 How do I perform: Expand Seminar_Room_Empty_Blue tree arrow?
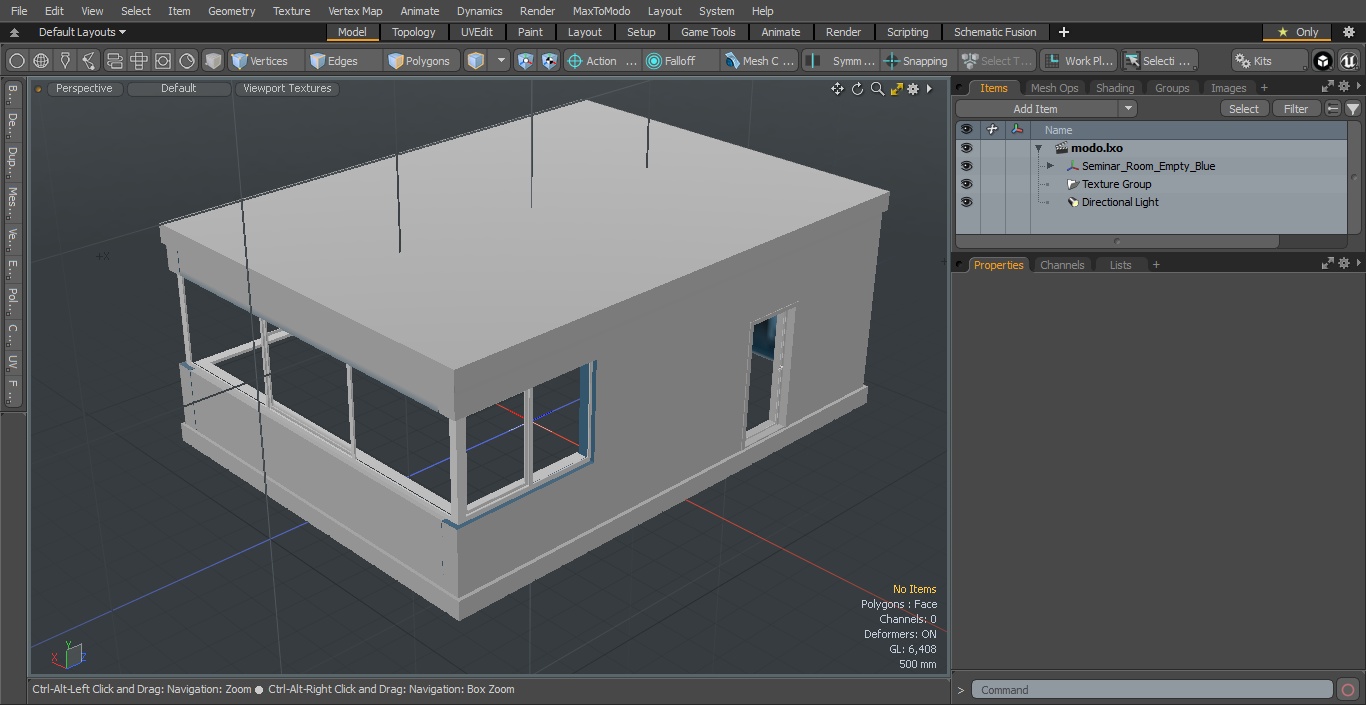point(1050,166)
